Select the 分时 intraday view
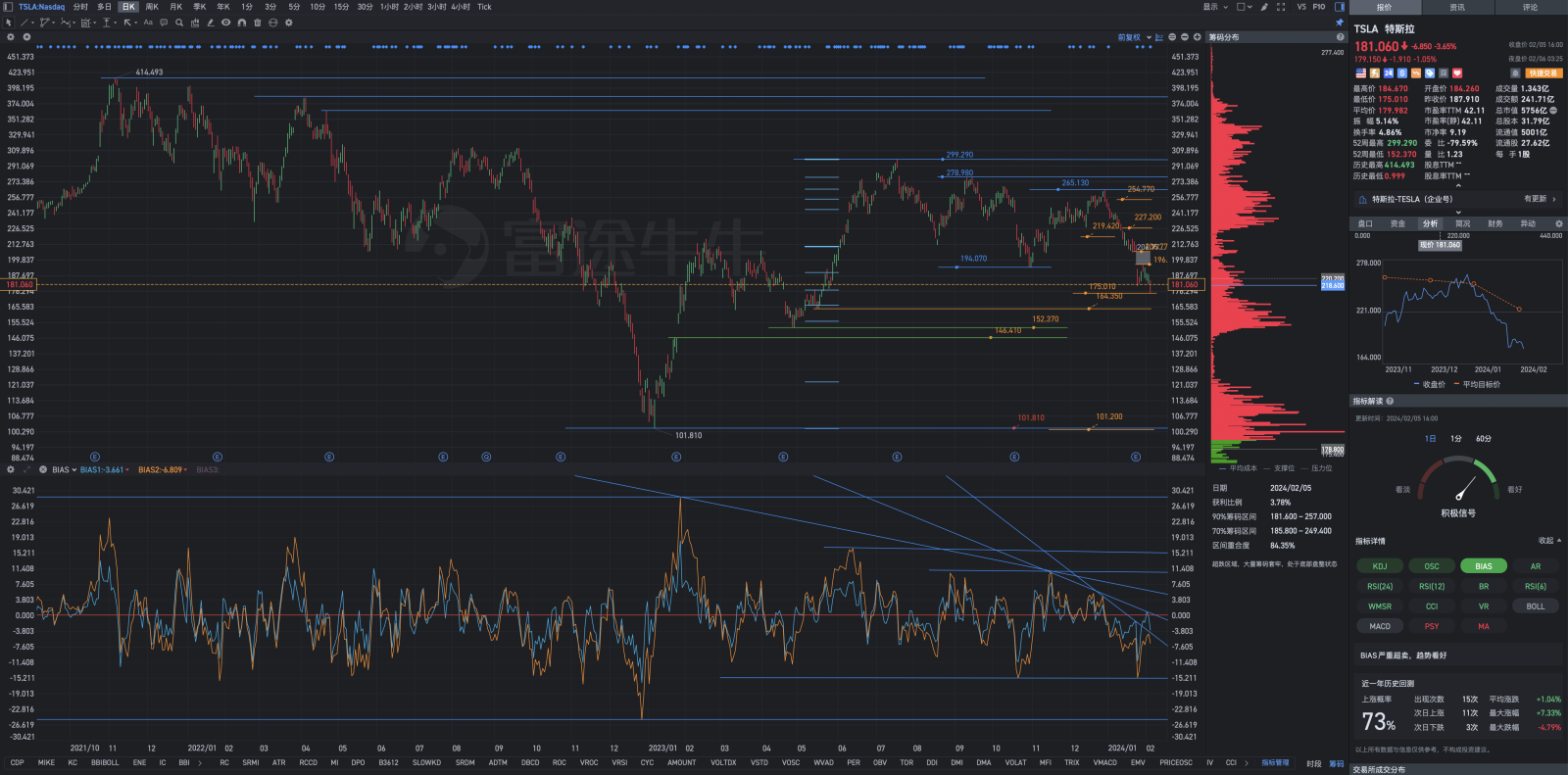The width and height of the screenshot is (1568, 775). [80, 7]
